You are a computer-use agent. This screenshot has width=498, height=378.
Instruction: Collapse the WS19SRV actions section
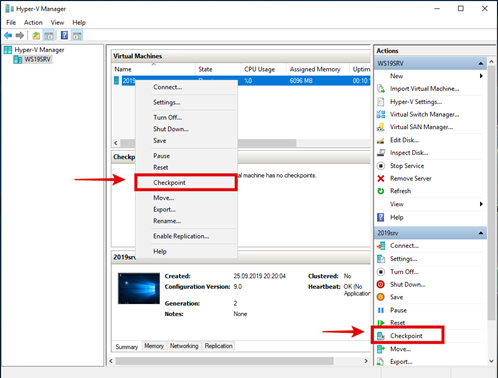click(481, 63)
